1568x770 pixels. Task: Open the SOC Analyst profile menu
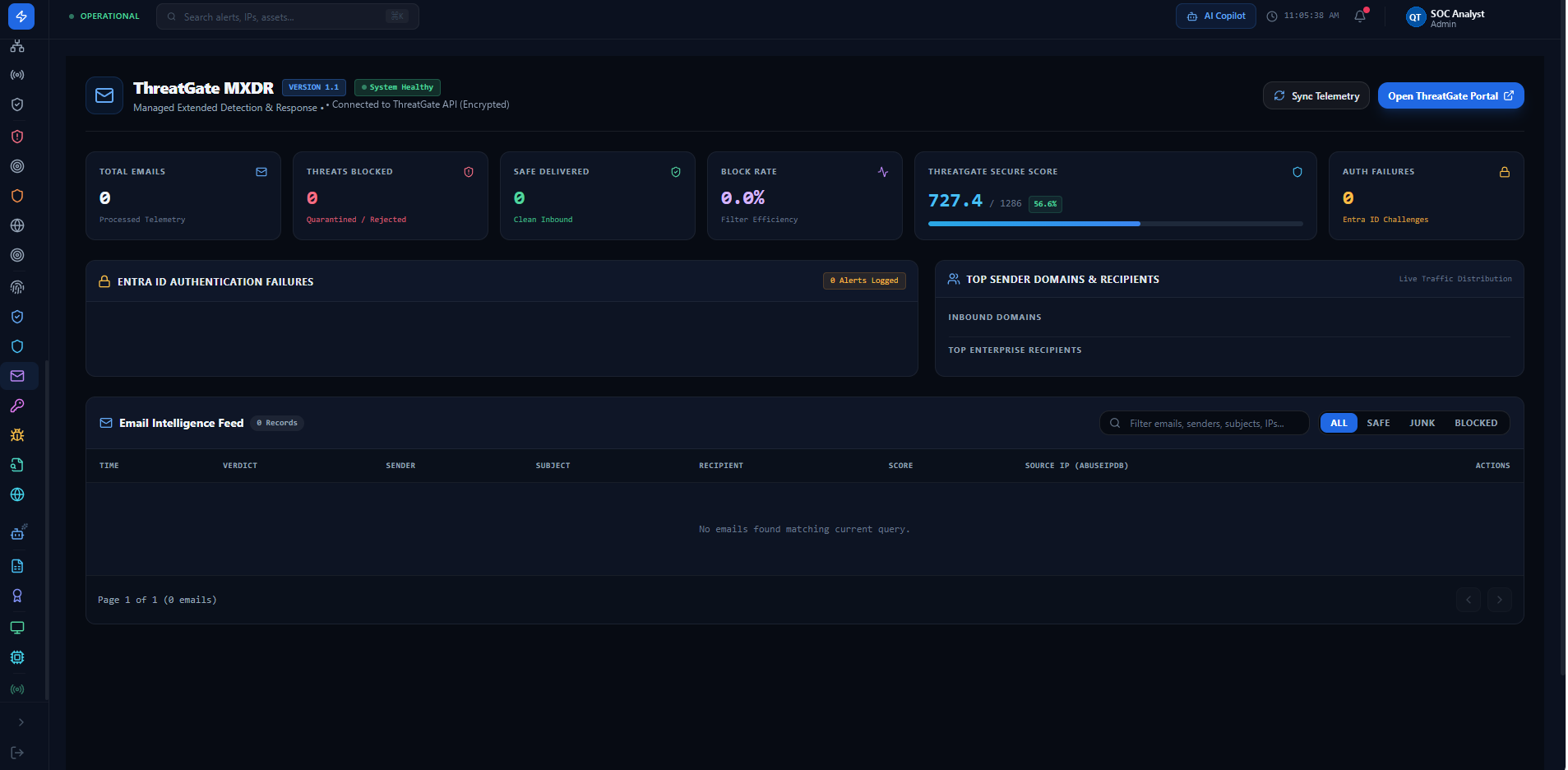[1445, 17]
